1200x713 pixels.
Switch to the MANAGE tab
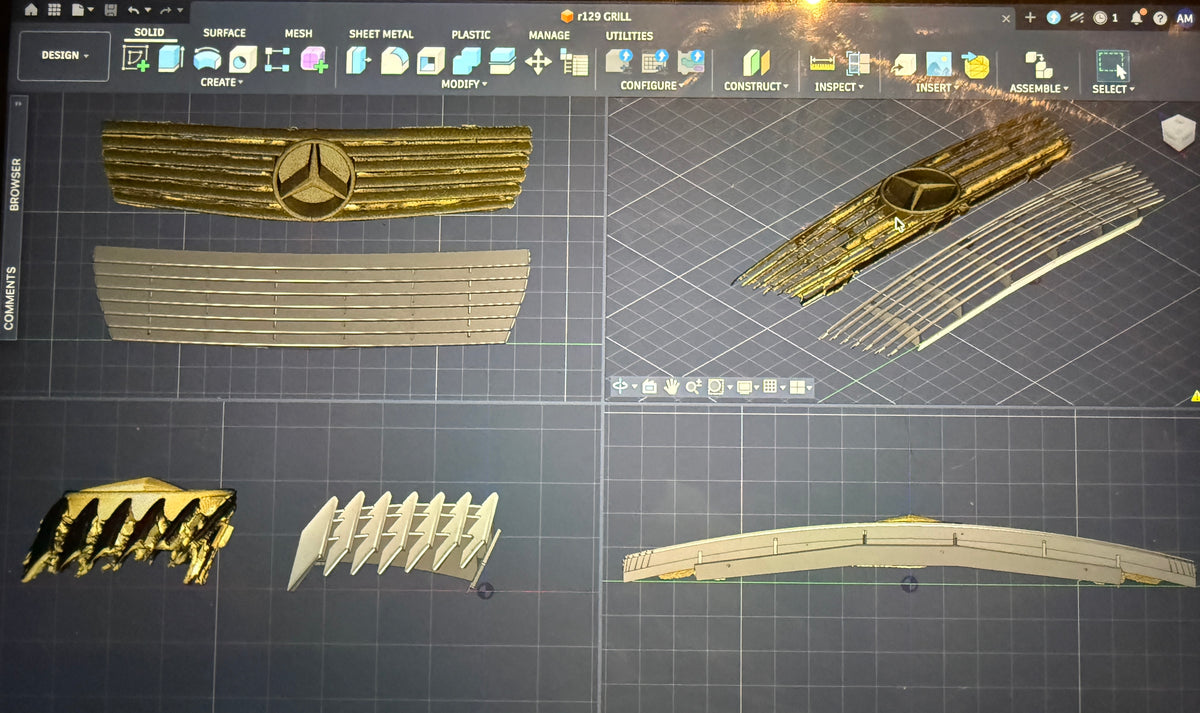point(549,35)
